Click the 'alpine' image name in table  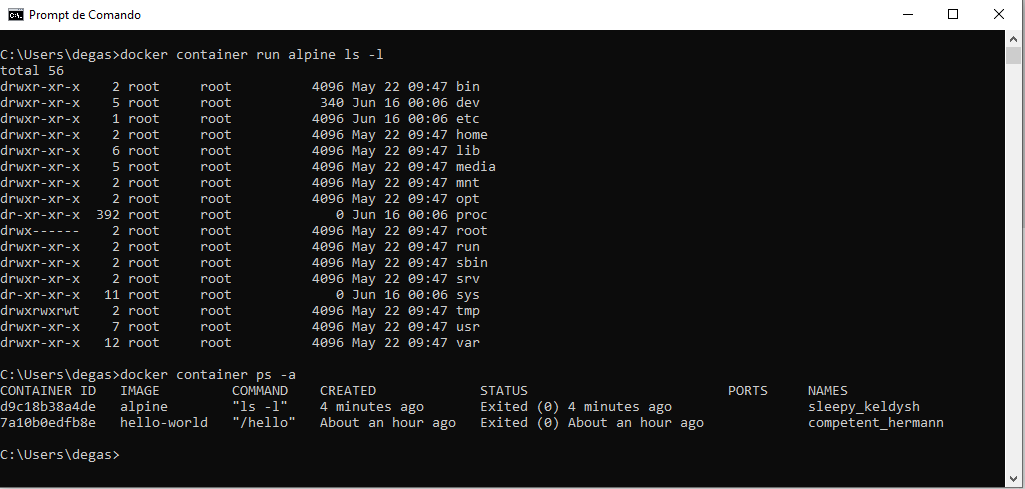pyautogui.click(x=144, y=407)
